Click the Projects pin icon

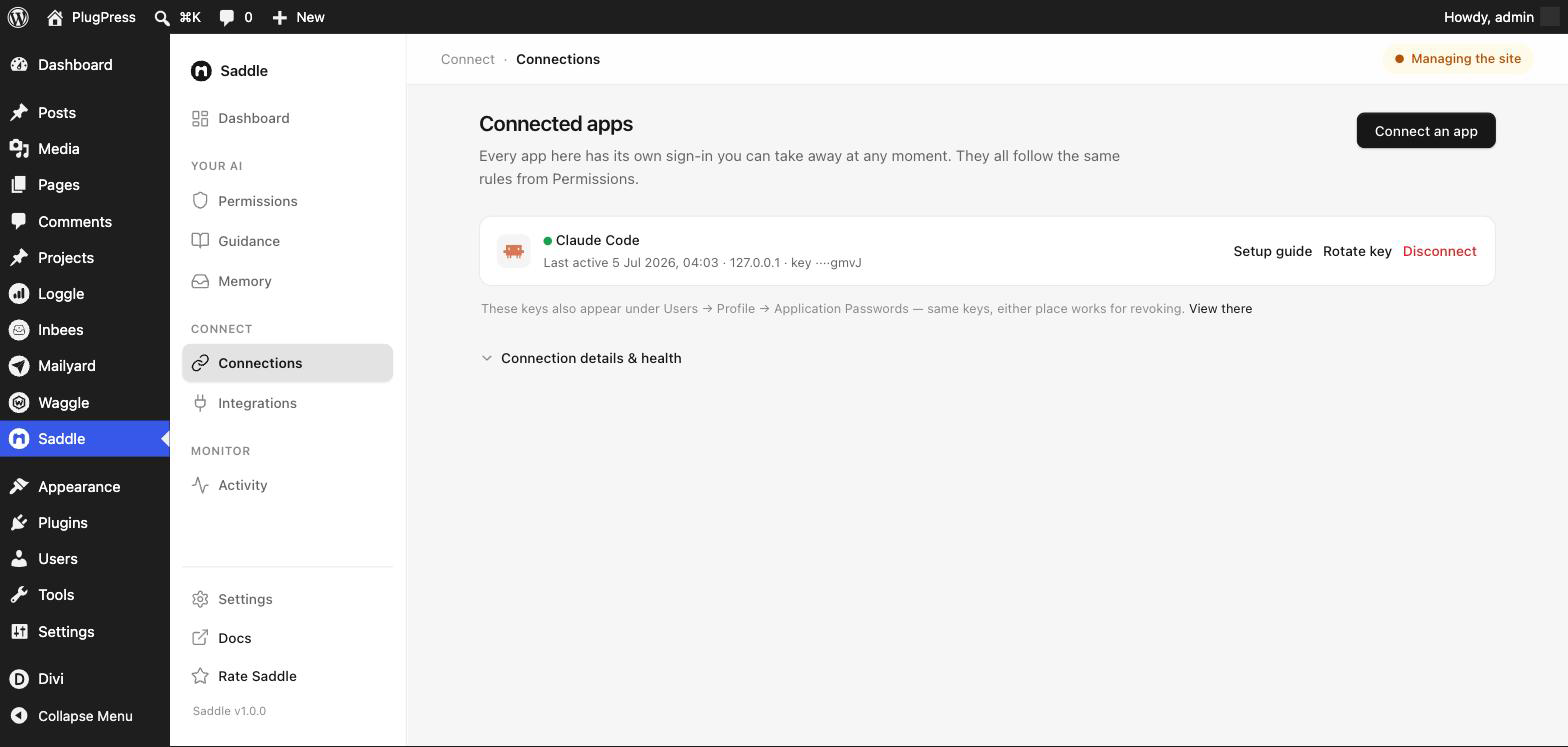[19, 258]
